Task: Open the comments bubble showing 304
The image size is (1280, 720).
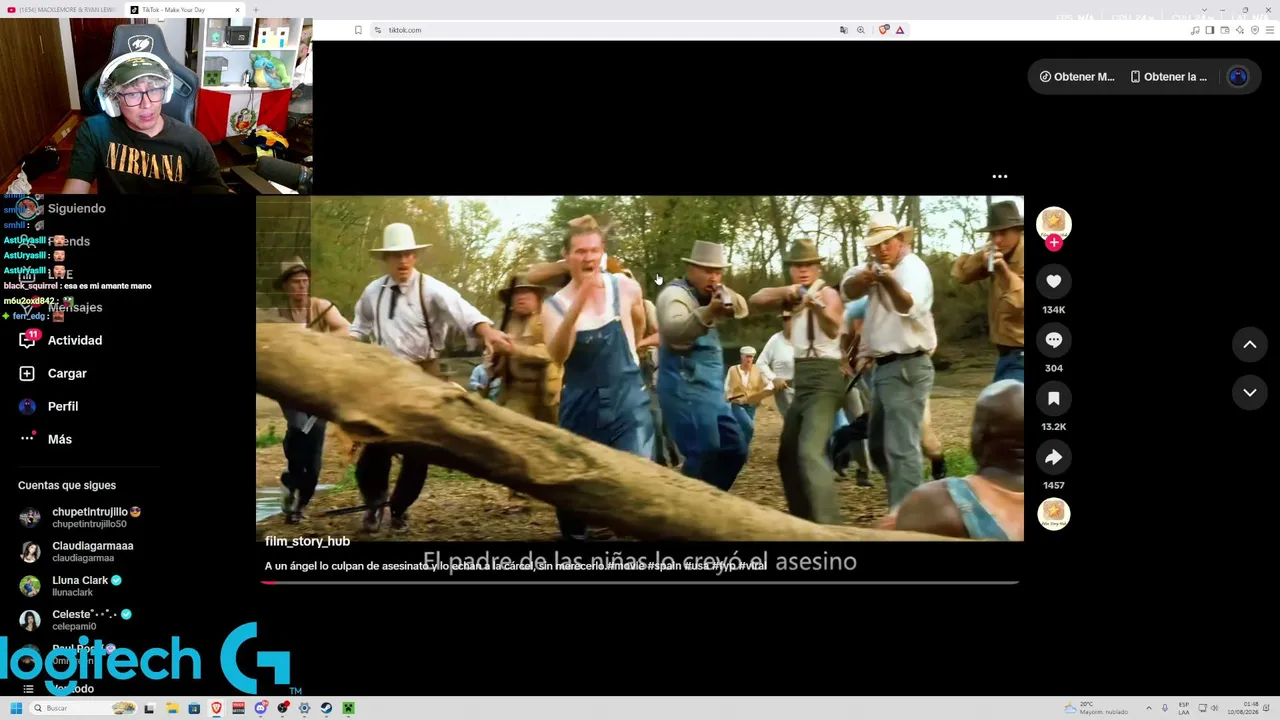Action: coord(1053,340)
